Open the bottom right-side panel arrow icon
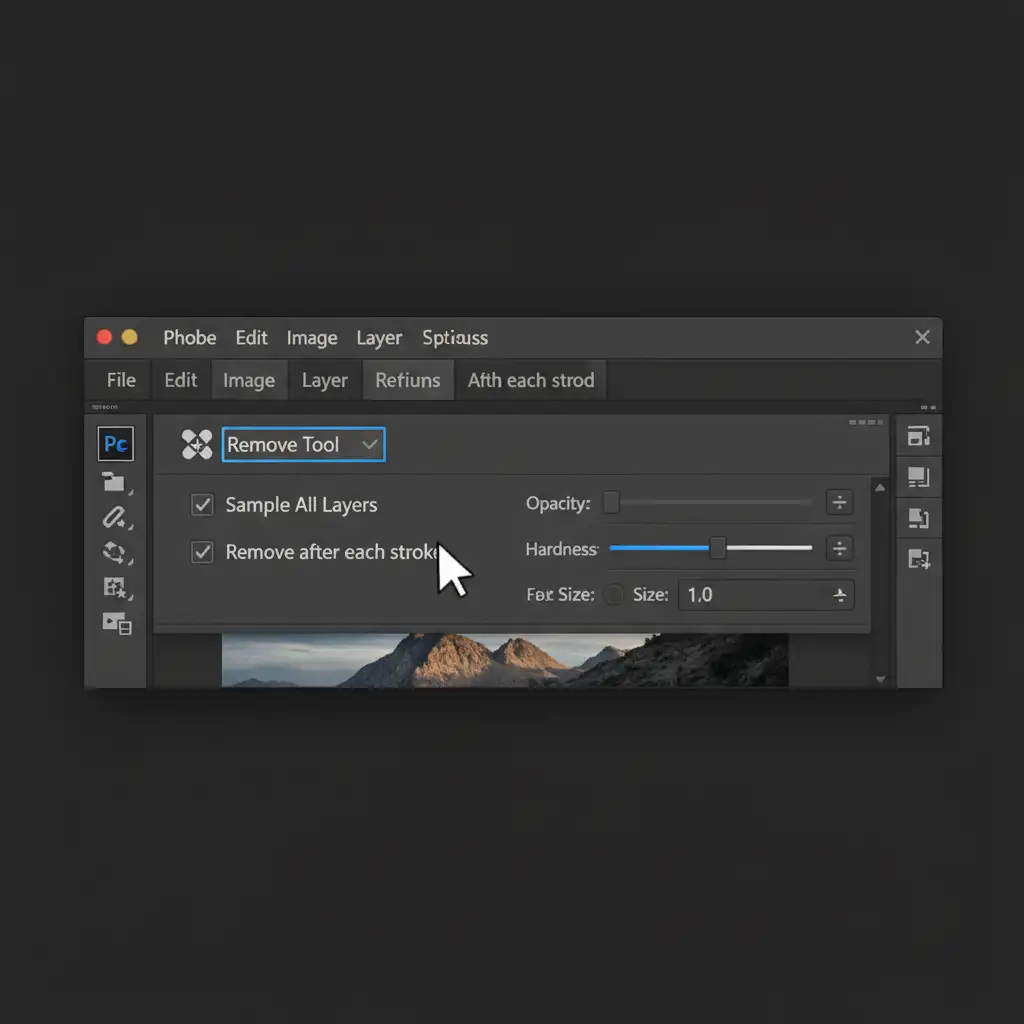This screenshot has height=1024, width=1024. [x=918, y=560]
